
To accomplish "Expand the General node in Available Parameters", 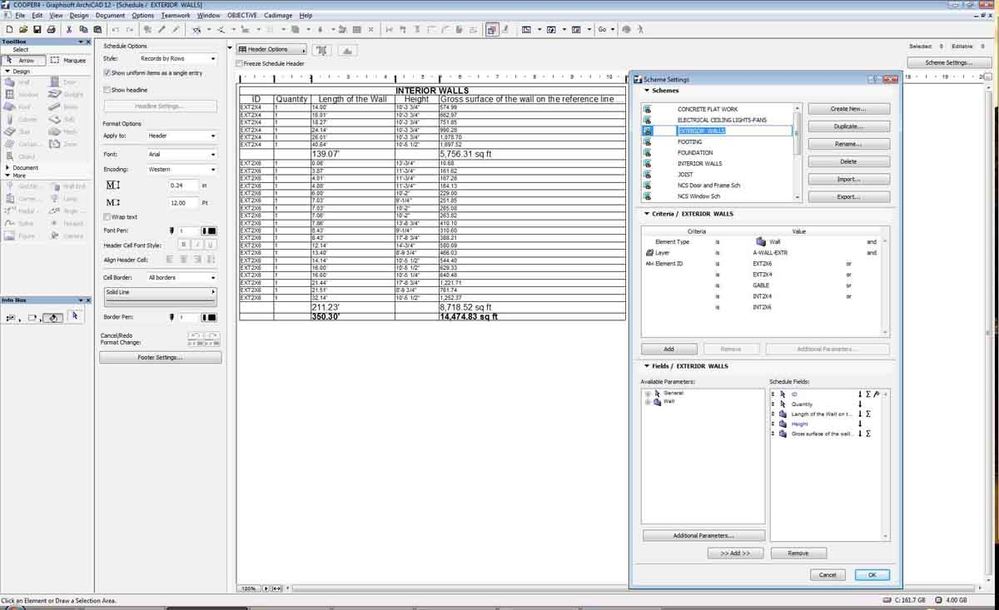I will 647,393.
